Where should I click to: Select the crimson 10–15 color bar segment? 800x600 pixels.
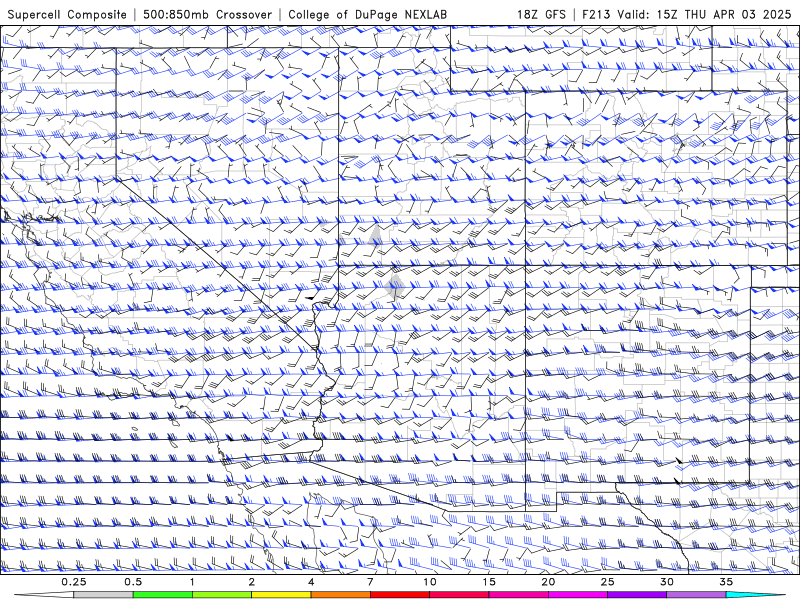pos(459,595)
